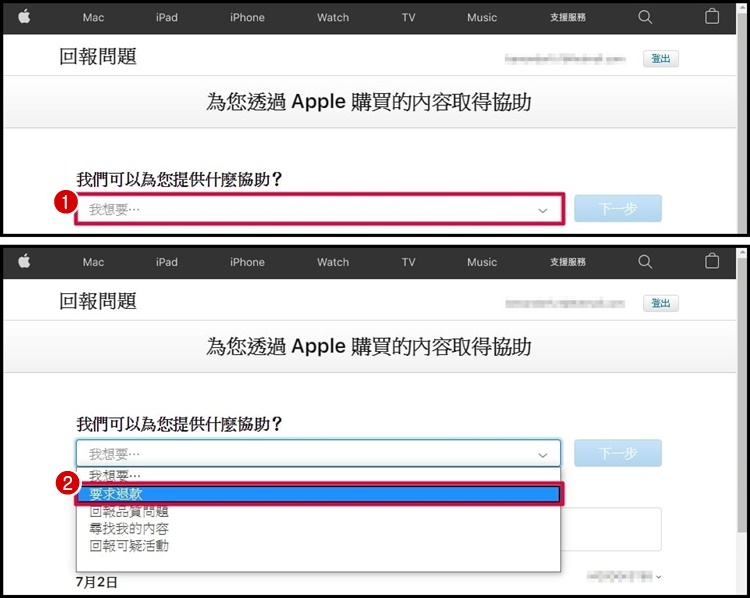Image resolution: width=750 pixels, height=598 pixels.
Task: Click the Apple logo in top screenshot
Action: pyautogui.click(x=24, y=17)
